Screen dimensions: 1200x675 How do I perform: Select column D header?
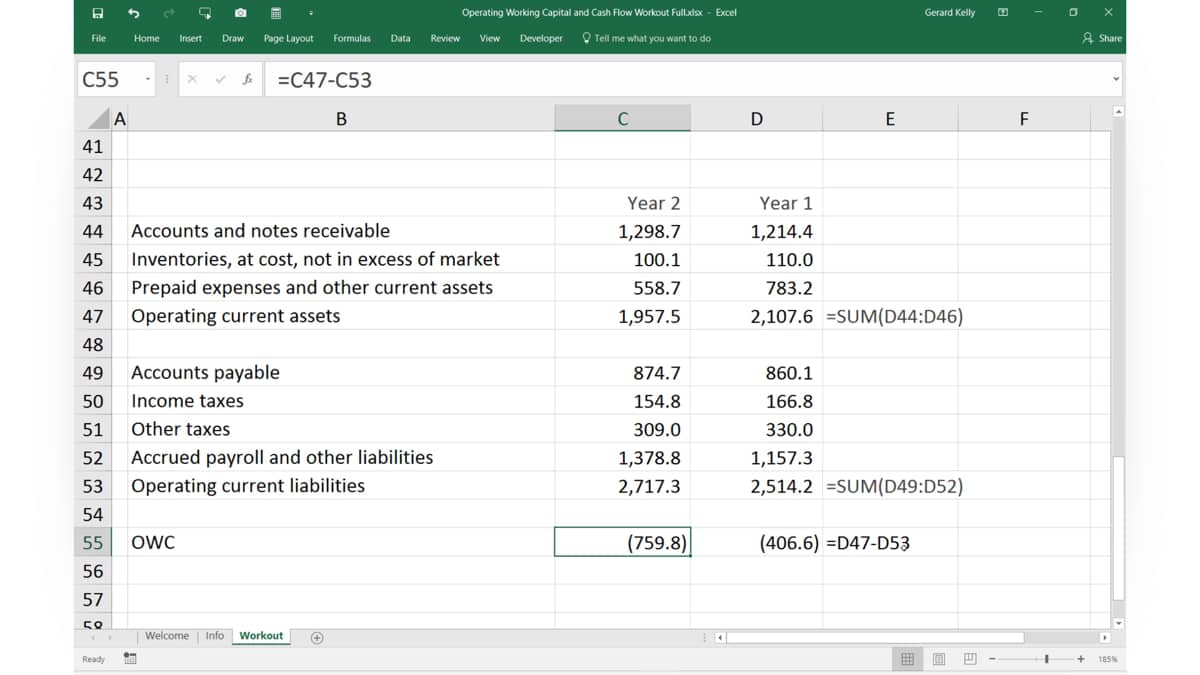tap(756, 119)
